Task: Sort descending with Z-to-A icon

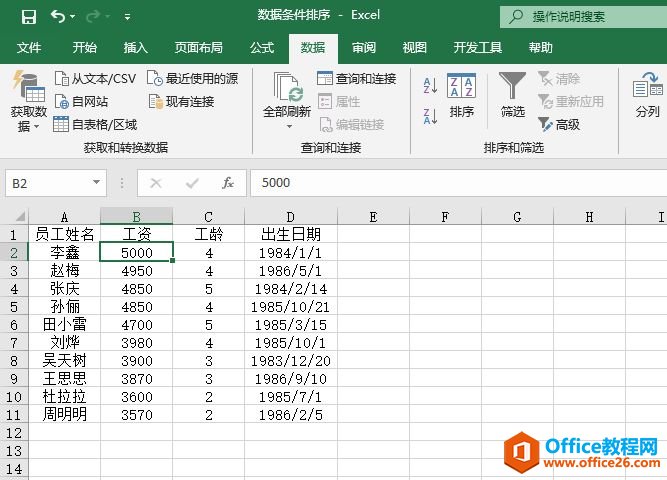Action: pos(430,116)
